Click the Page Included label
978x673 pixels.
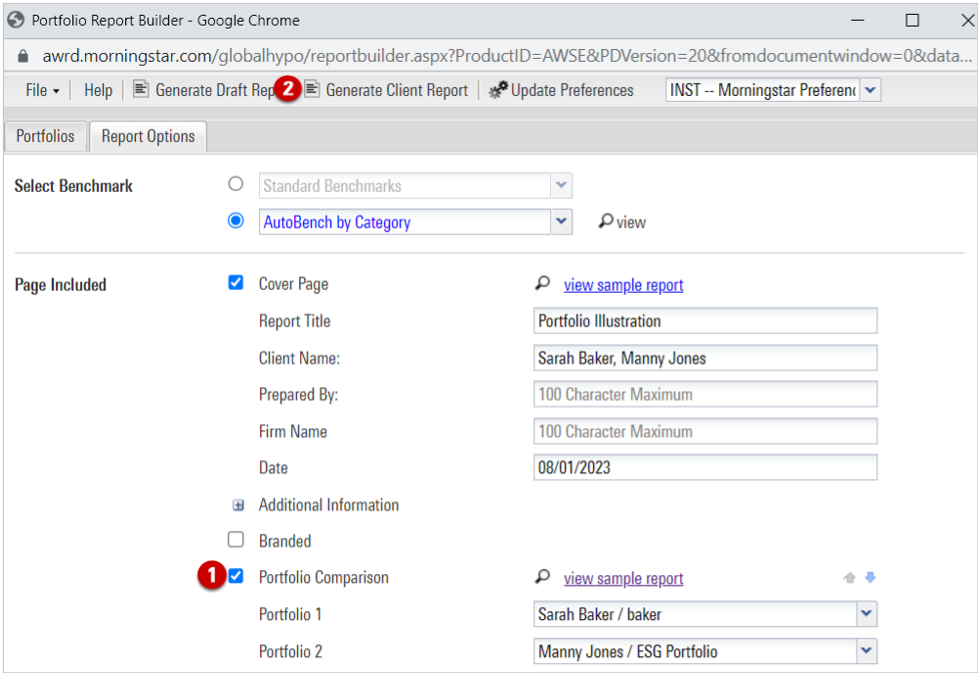point(61,285)
